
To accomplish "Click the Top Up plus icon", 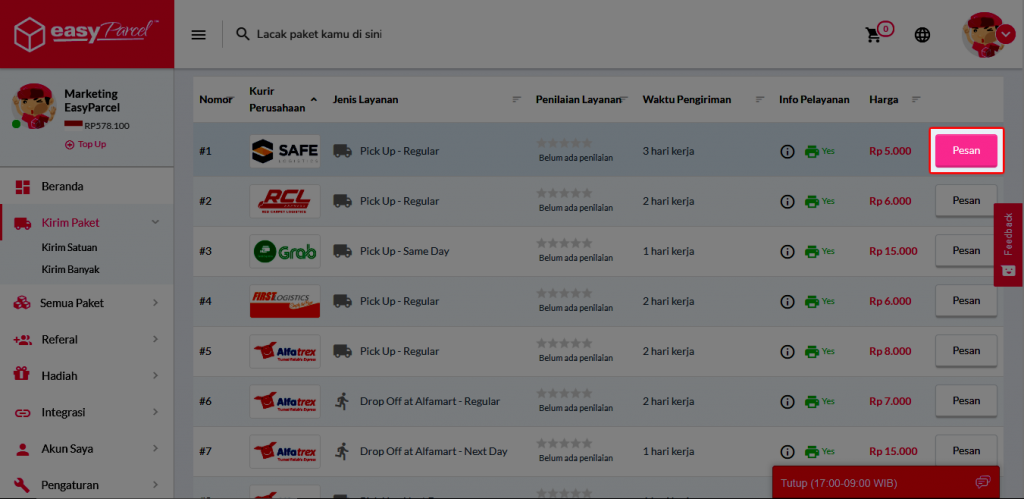I will [x=70, y=144].
